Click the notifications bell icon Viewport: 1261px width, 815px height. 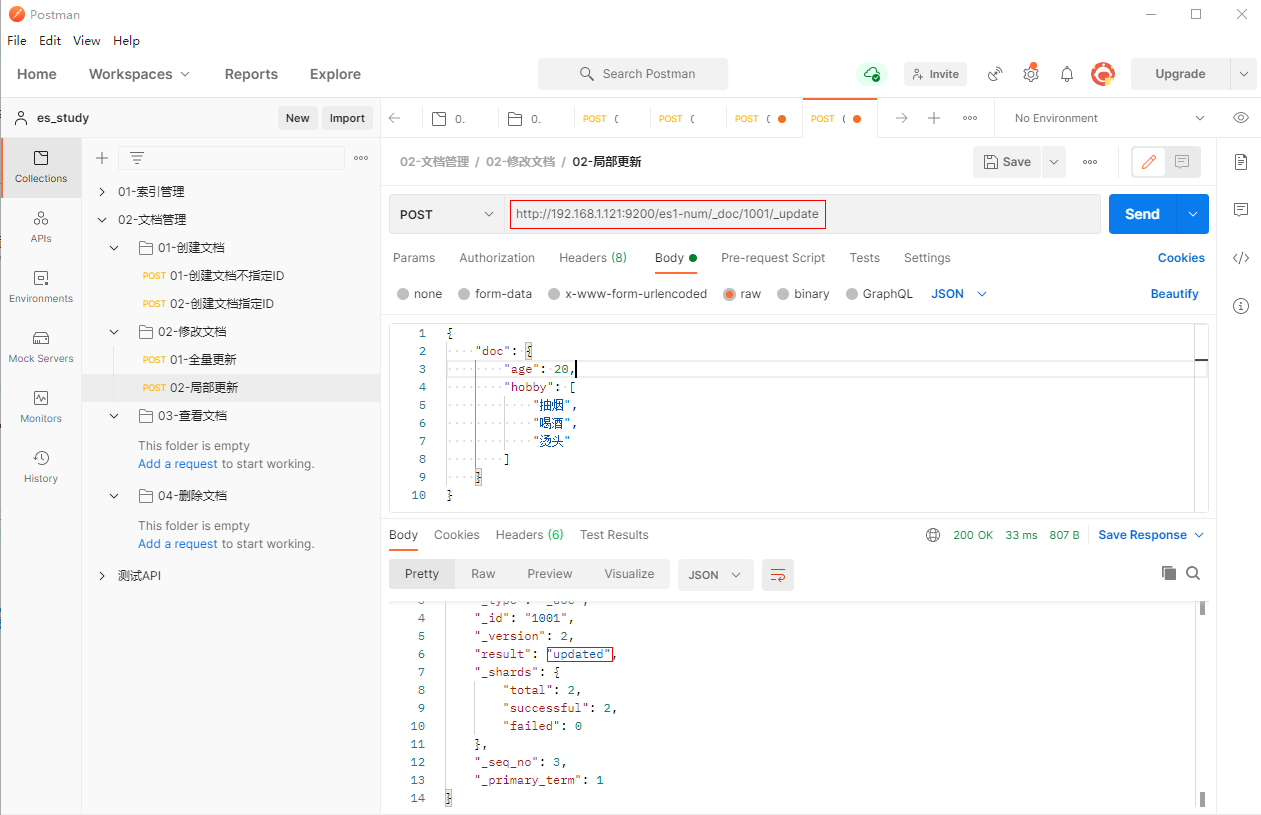tap(1067, 74)
